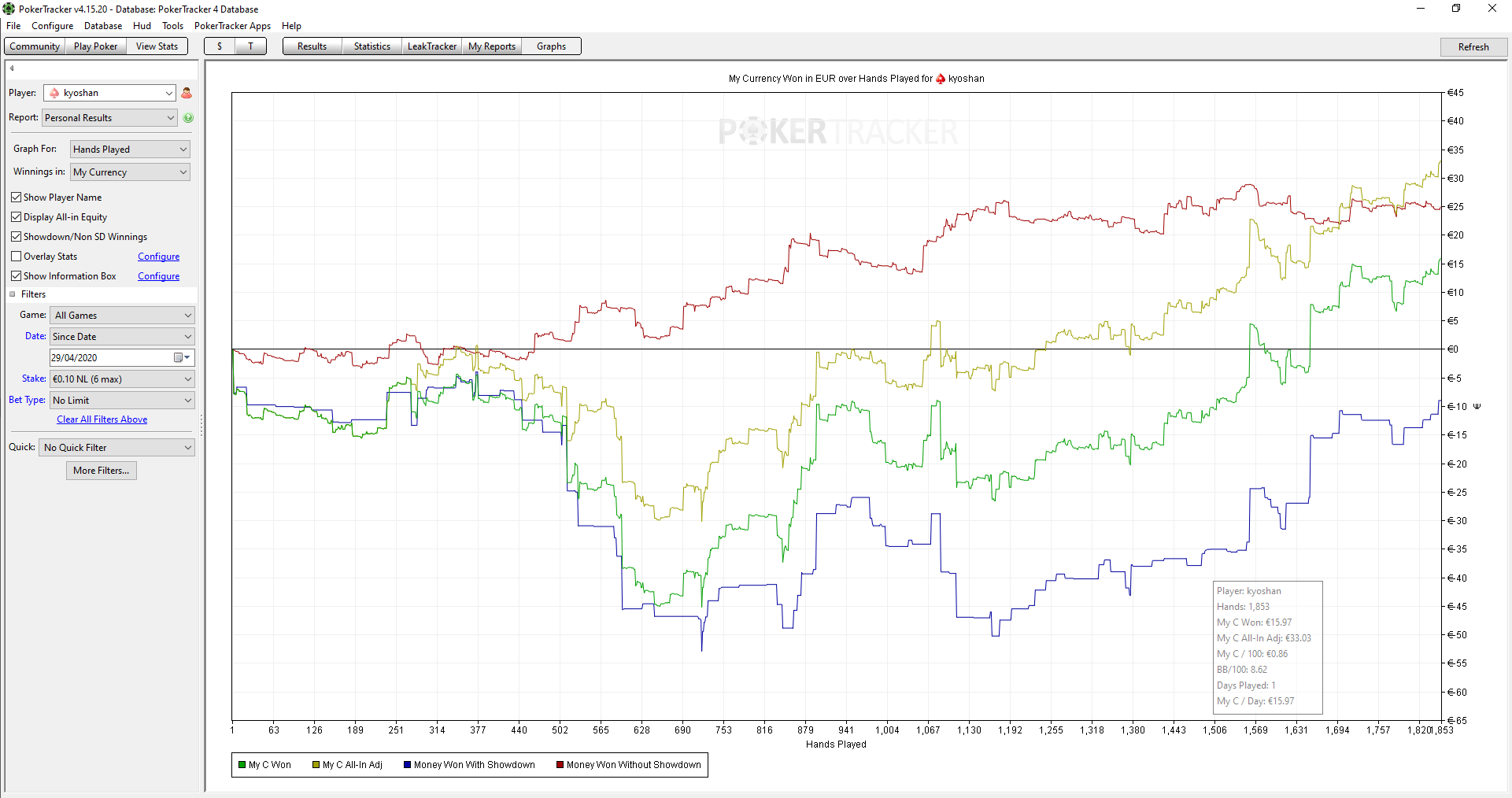Click the T tournaments button
Screen dimensions: 1512x798
click(x=251, y=46)
